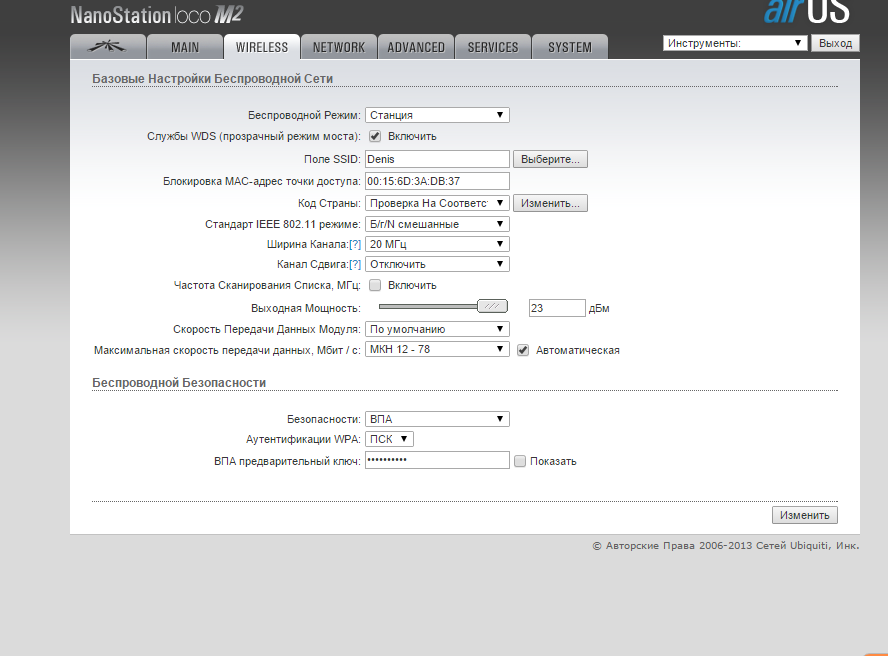The height and width of the screenshot is (656, 888).
Task: Open the SERVICES tab
Action: point(493,47)
